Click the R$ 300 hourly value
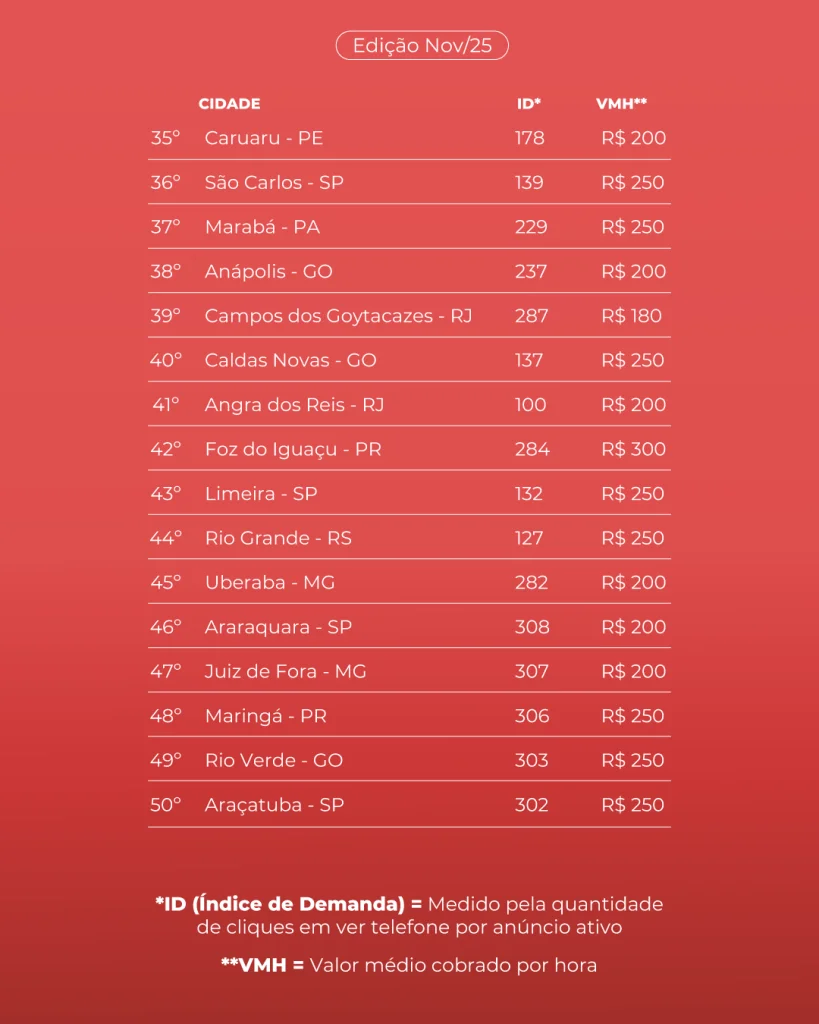The height and width of the screenshot is (1024, 819). pos(633,449)
